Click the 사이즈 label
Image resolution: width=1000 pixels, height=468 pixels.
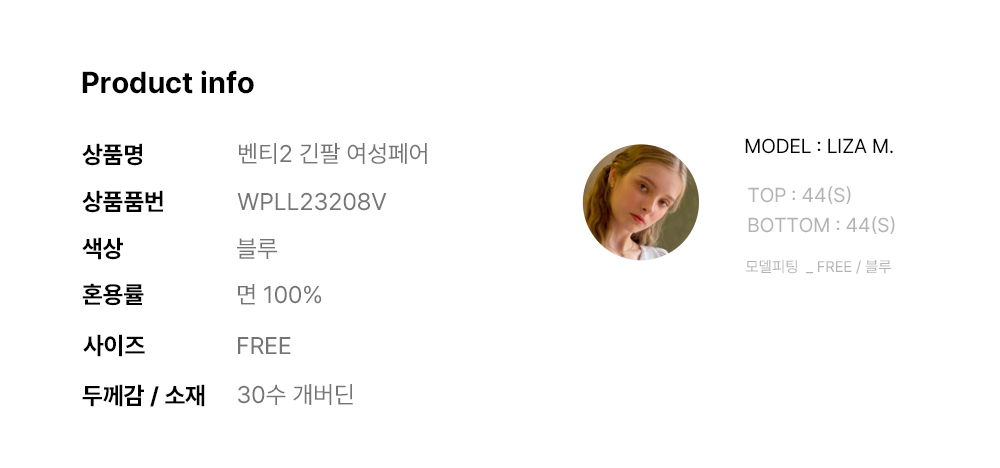[x=114, y=346]
